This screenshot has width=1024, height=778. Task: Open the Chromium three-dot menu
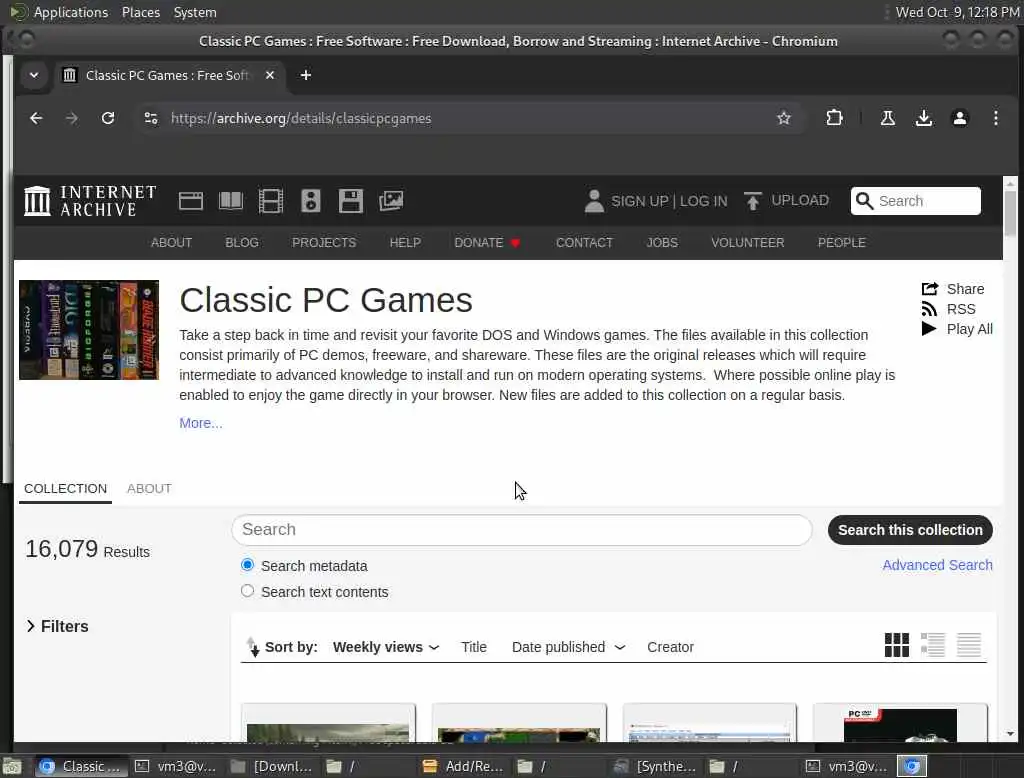tap(995, 118)
